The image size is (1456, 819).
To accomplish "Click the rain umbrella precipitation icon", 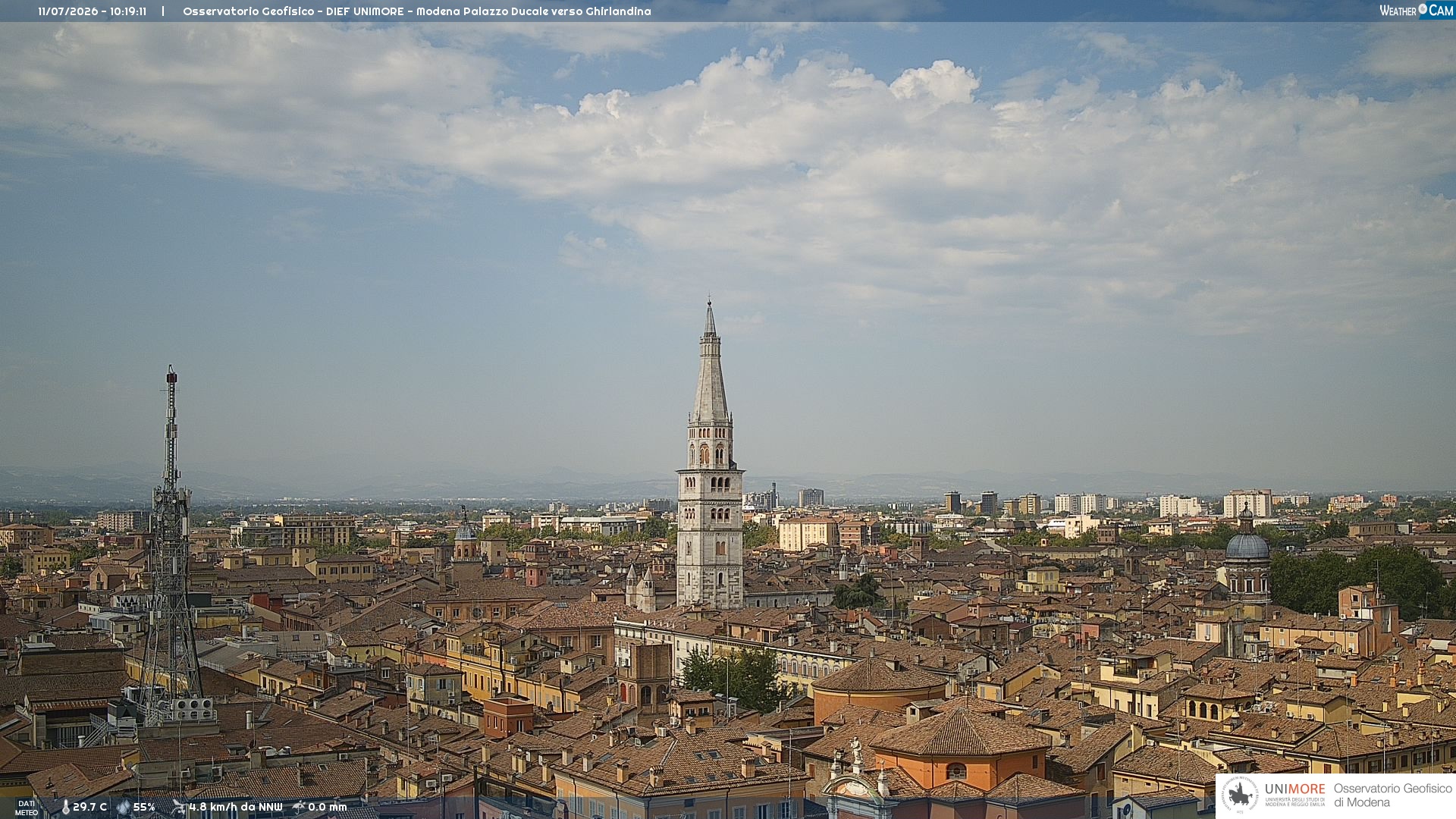I will (x=299, y=807).
